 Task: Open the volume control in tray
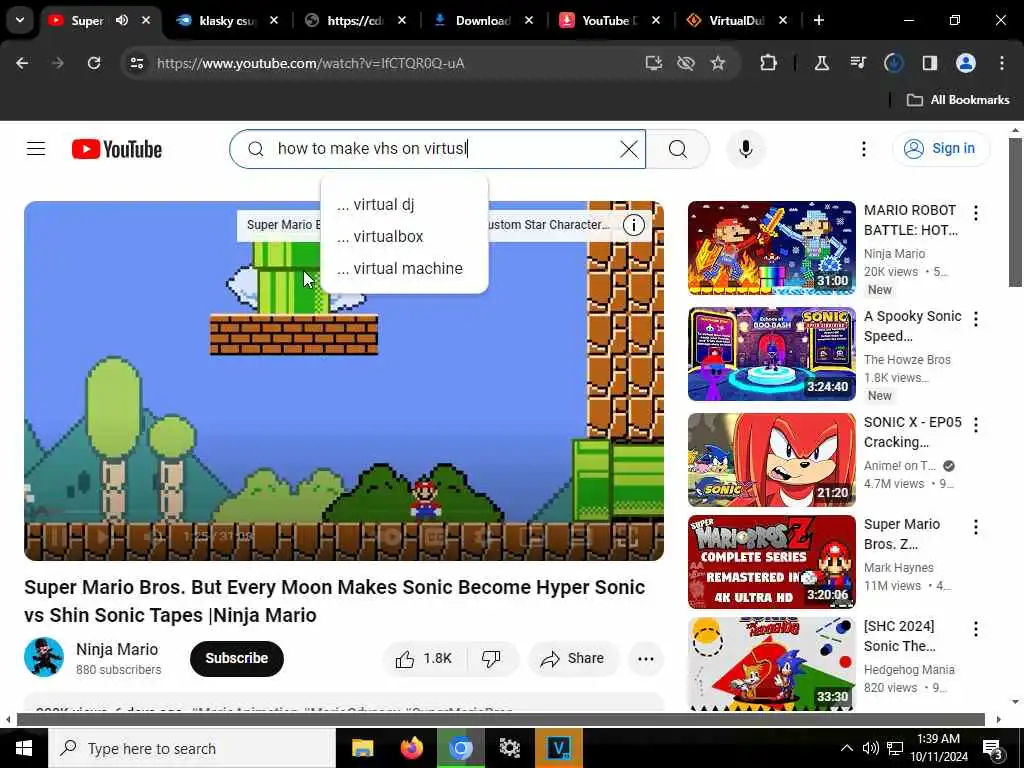[x=871, y=748]
